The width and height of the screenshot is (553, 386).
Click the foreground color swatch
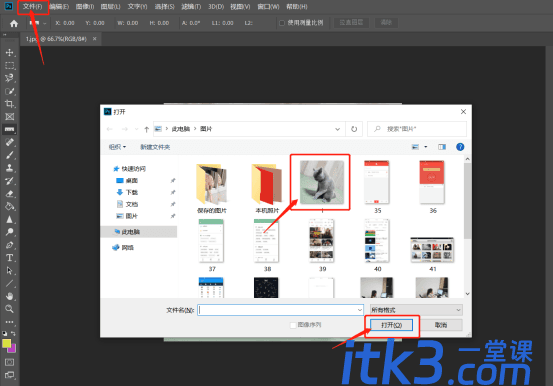[x=6, y=343]
